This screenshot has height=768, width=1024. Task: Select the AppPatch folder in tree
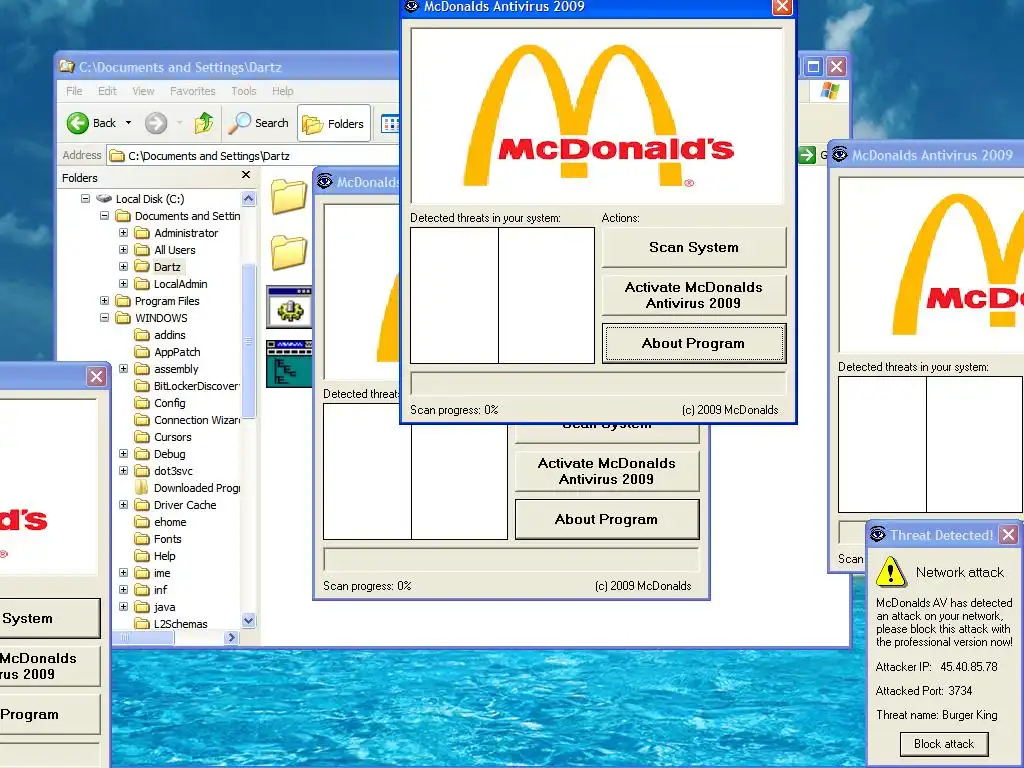tap(177, 352)
